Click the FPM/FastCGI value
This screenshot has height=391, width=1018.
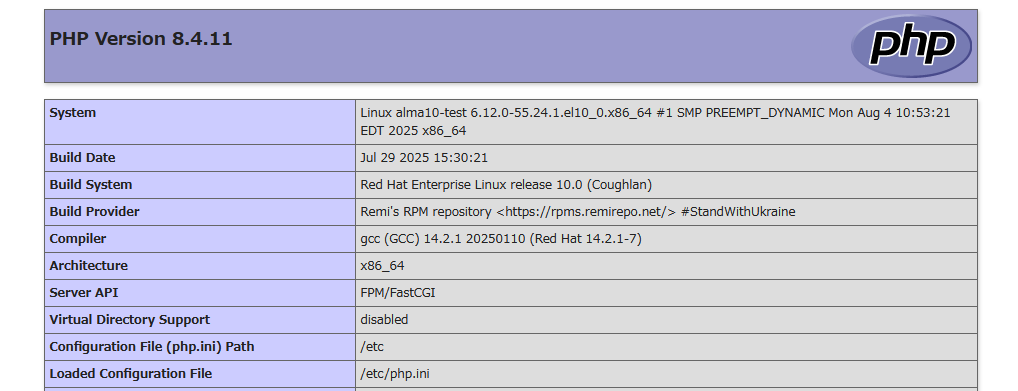[398, 293]
